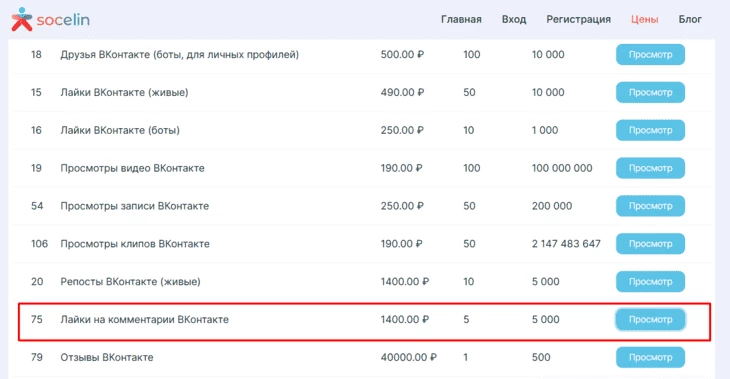View the Просмотры записи ВКонтакте service
Screen dimensions: 730x379
click(x=650, y=206)
